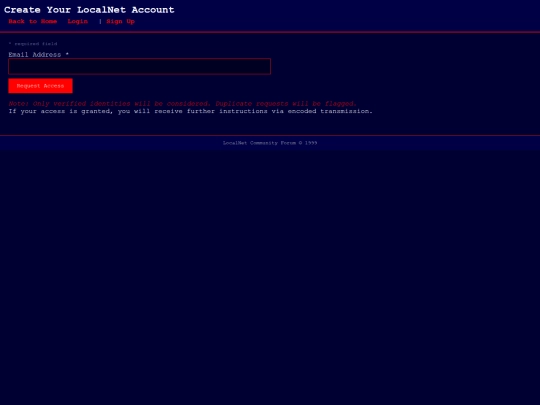Click the 'If your access is granted' sentence

(190, 111)
